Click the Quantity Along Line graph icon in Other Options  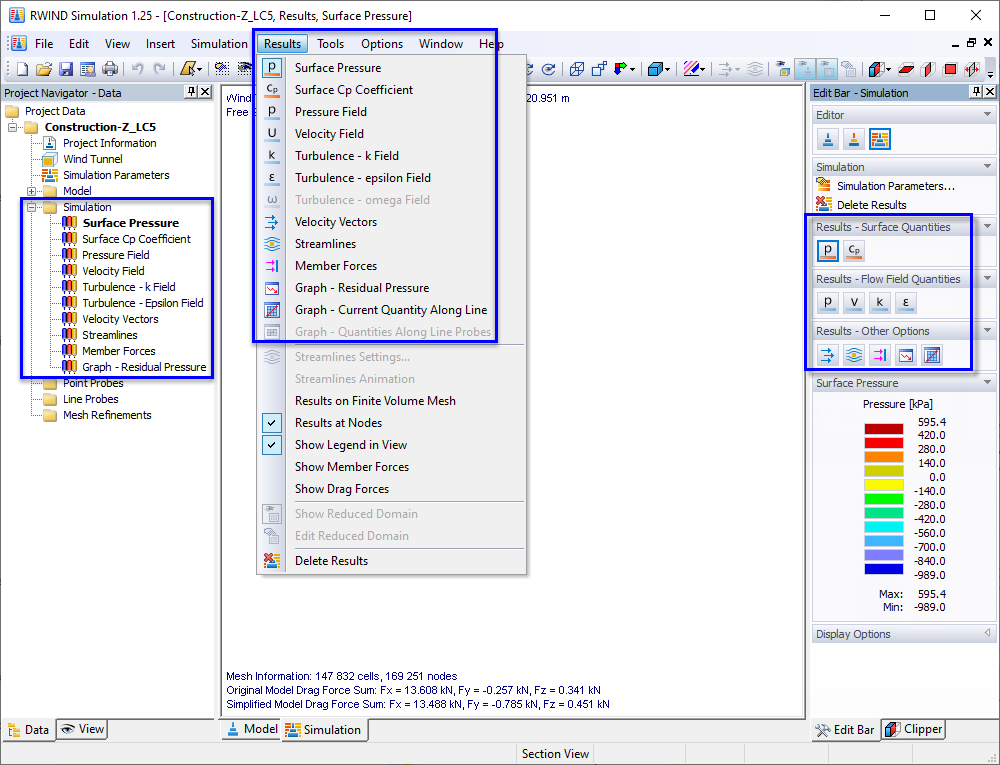tap(932, 355)
